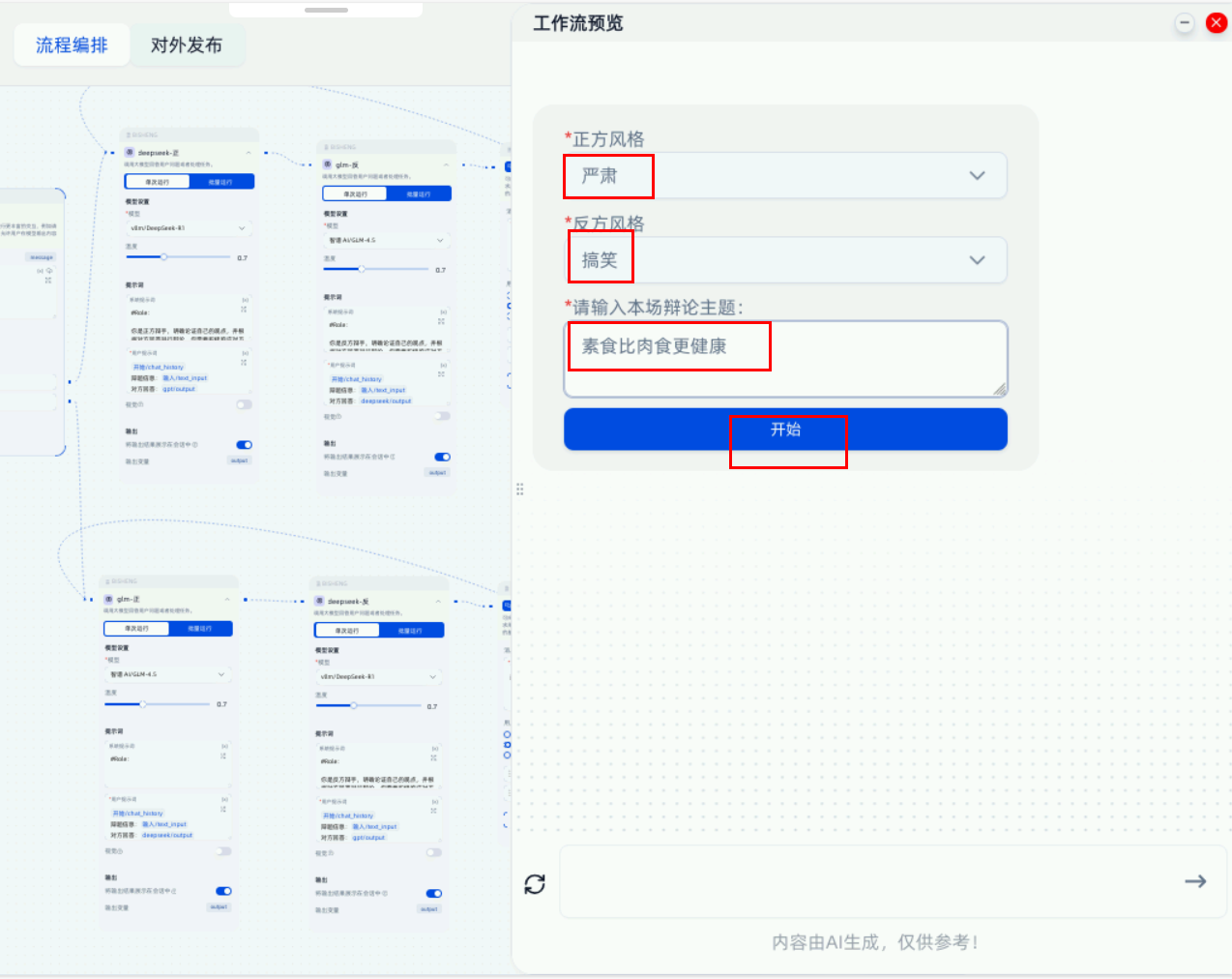Screen dimensions: 1232x979
Task: Insert variable into glm-正 system prompt
Action: pos(224,746)
